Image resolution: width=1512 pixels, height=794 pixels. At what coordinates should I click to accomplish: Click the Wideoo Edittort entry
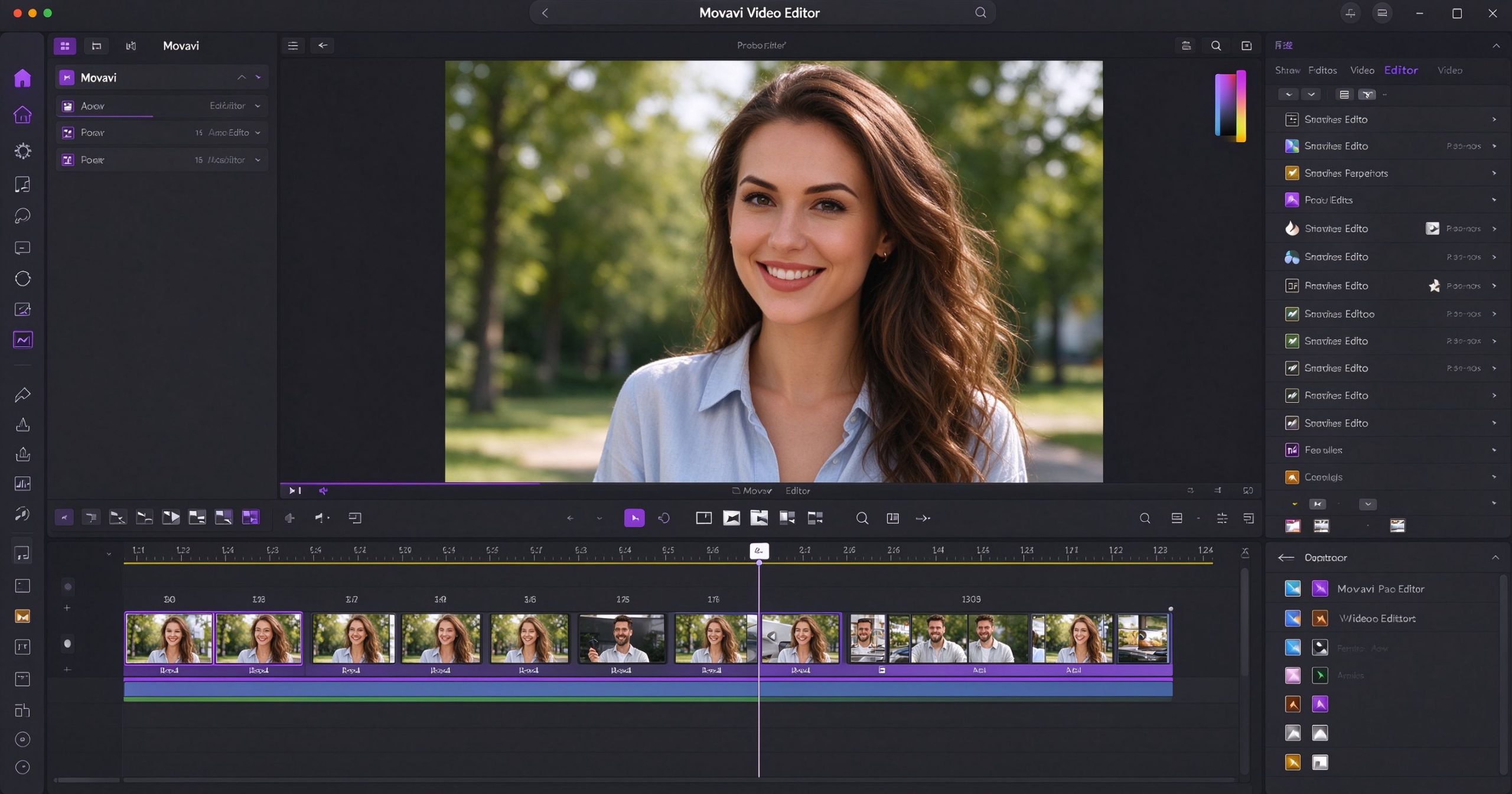click(x=1377, y=618)
